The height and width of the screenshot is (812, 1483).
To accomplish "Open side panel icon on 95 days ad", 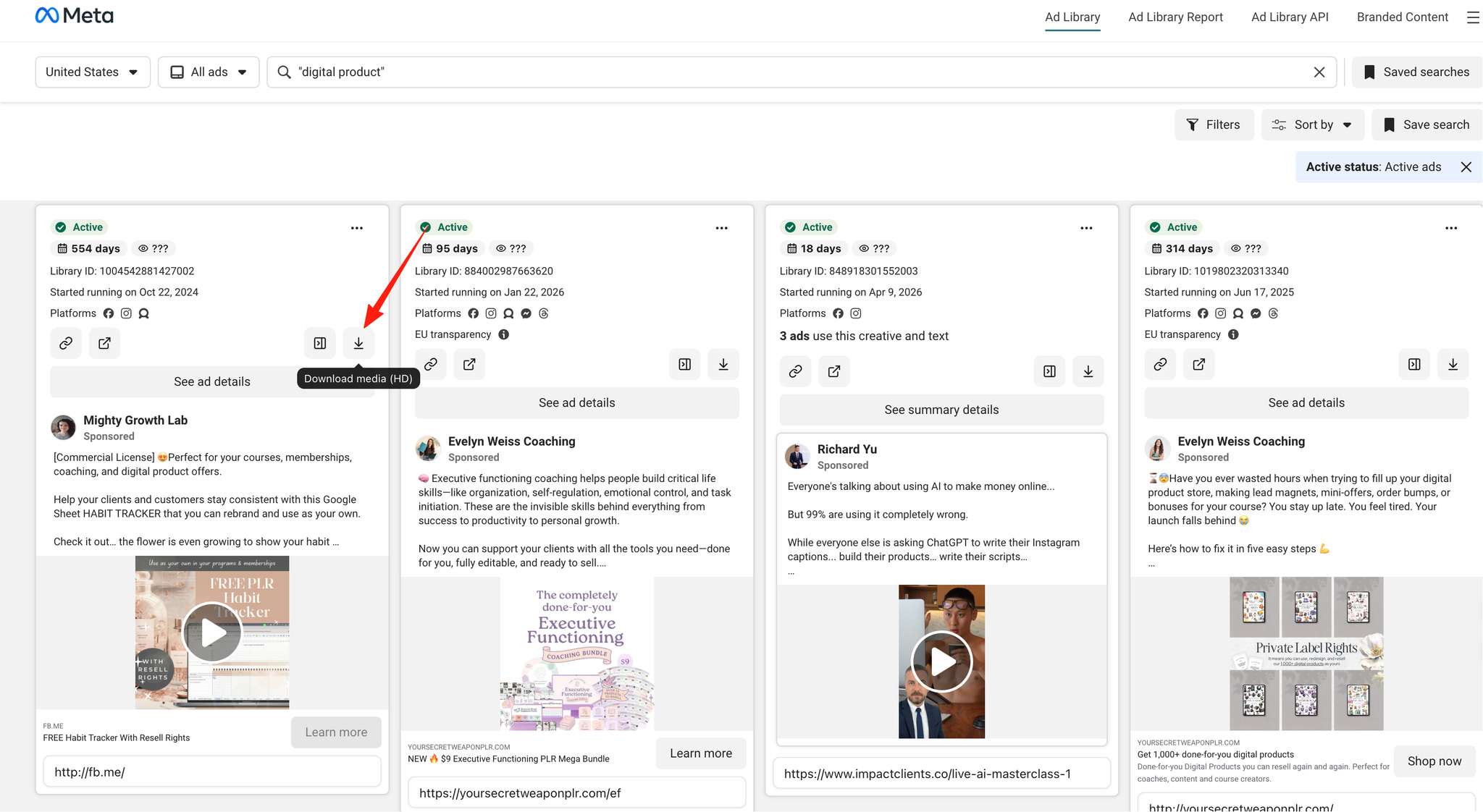I will click(684, 364).
